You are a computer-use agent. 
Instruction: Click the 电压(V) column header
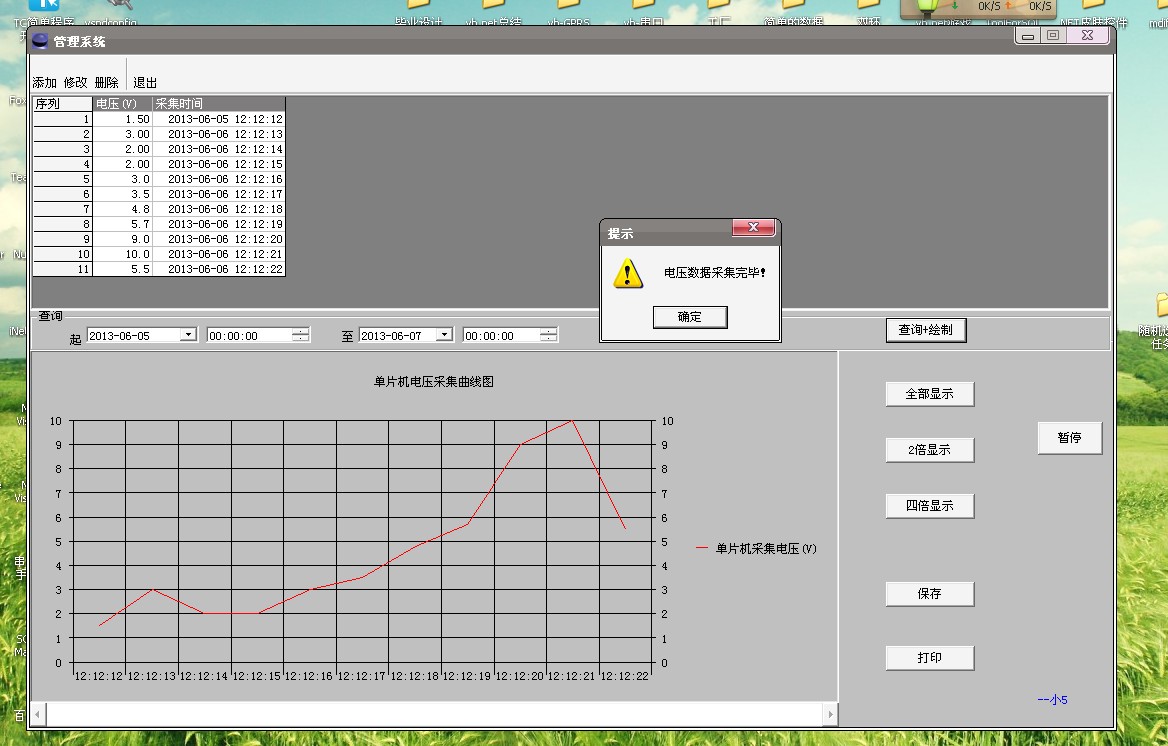coord(122,104)
